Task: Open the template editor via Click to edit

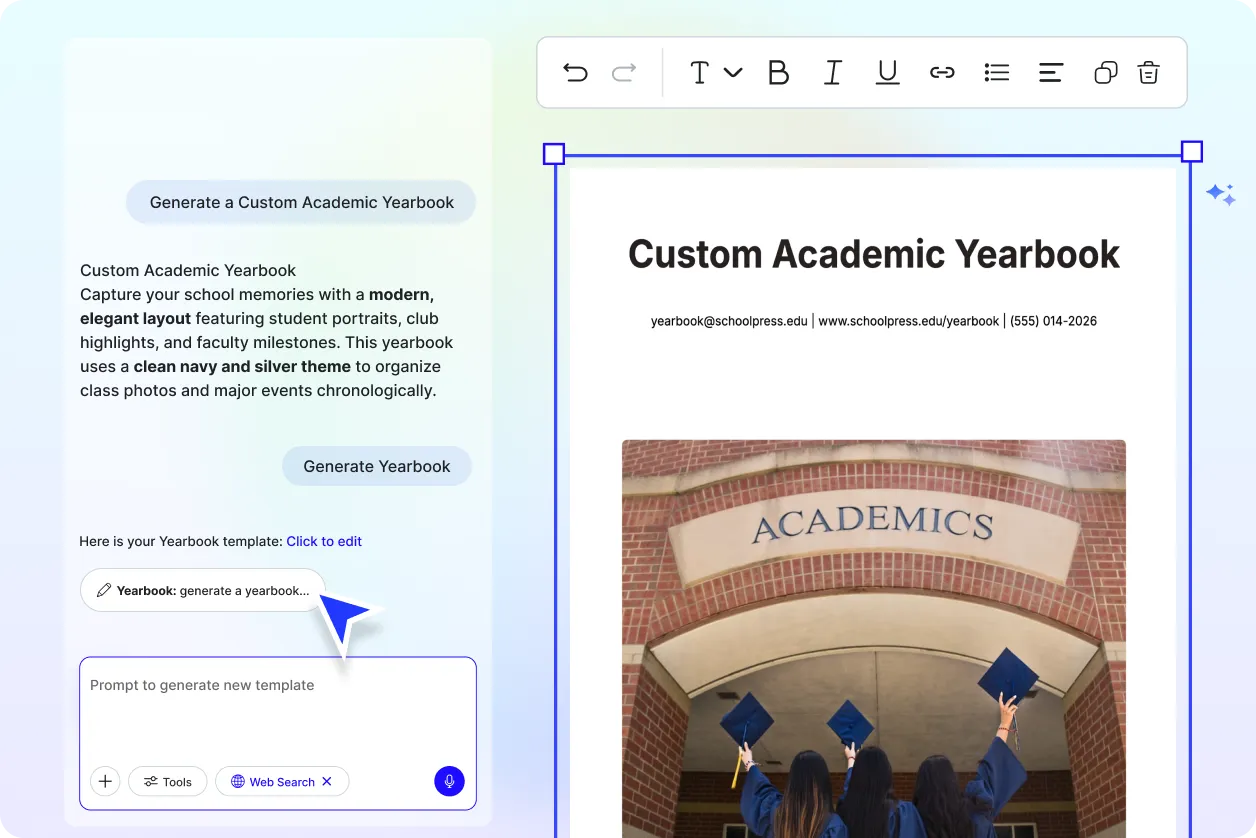Action: (323, 541)
